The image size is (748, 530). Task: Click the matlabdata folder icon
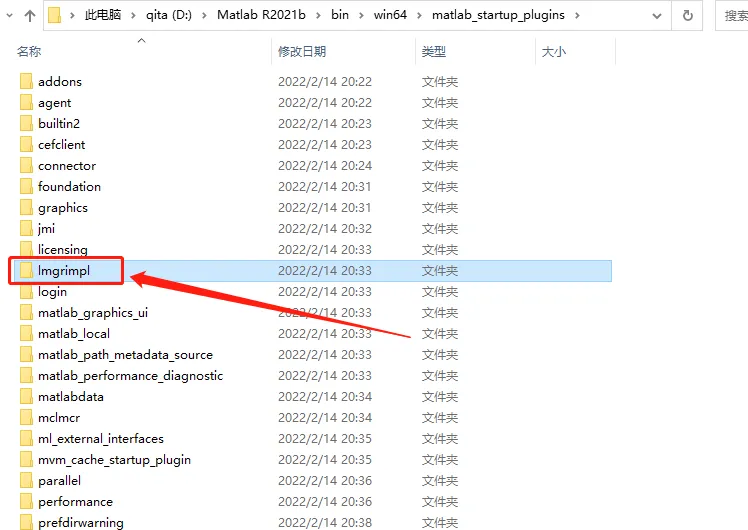[x=26, y=396]
